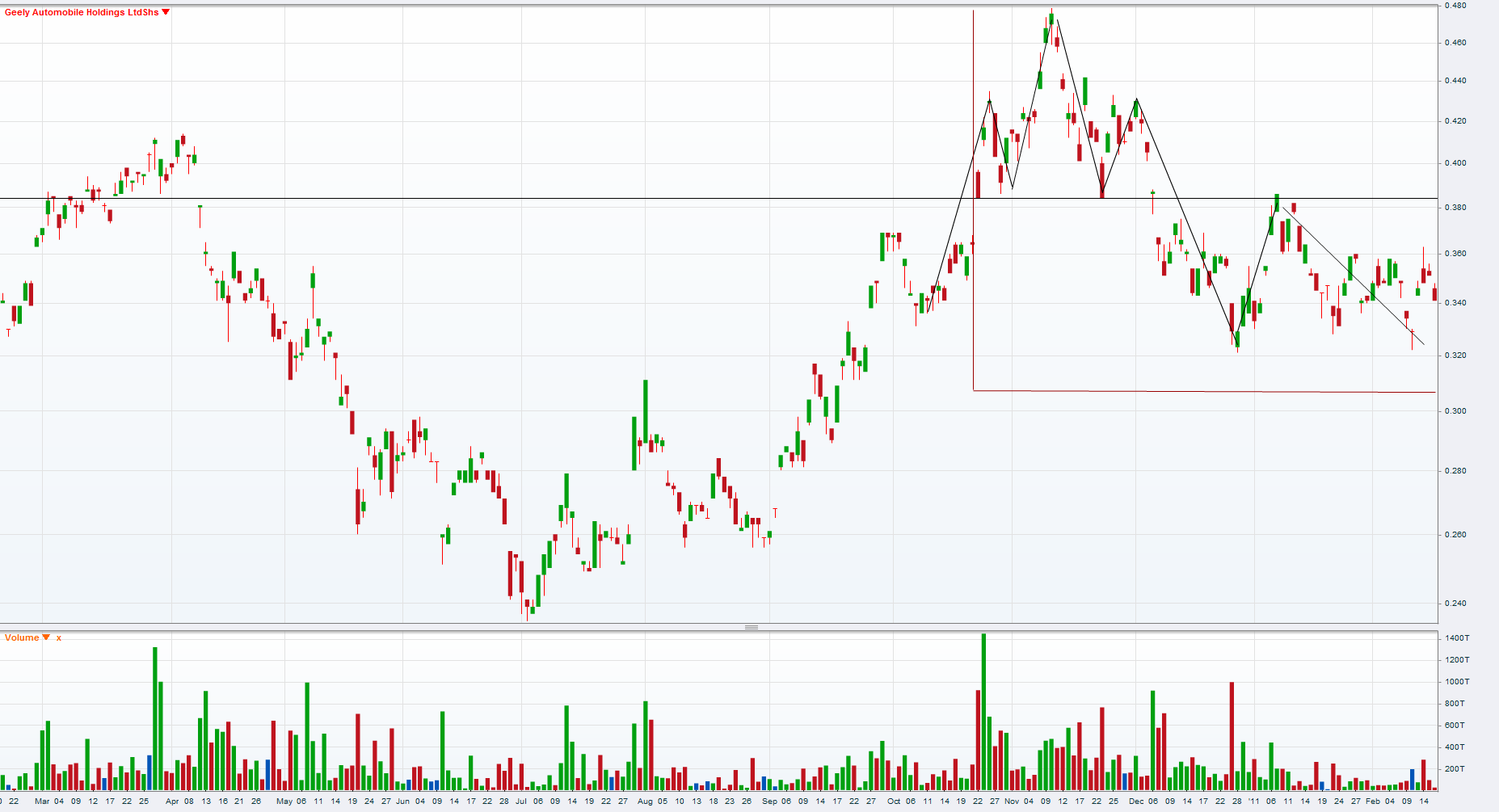This screenshot has height=812, width=1499.
Task: Click the Jul label on the date axis
Action: (x=521, y=801)
